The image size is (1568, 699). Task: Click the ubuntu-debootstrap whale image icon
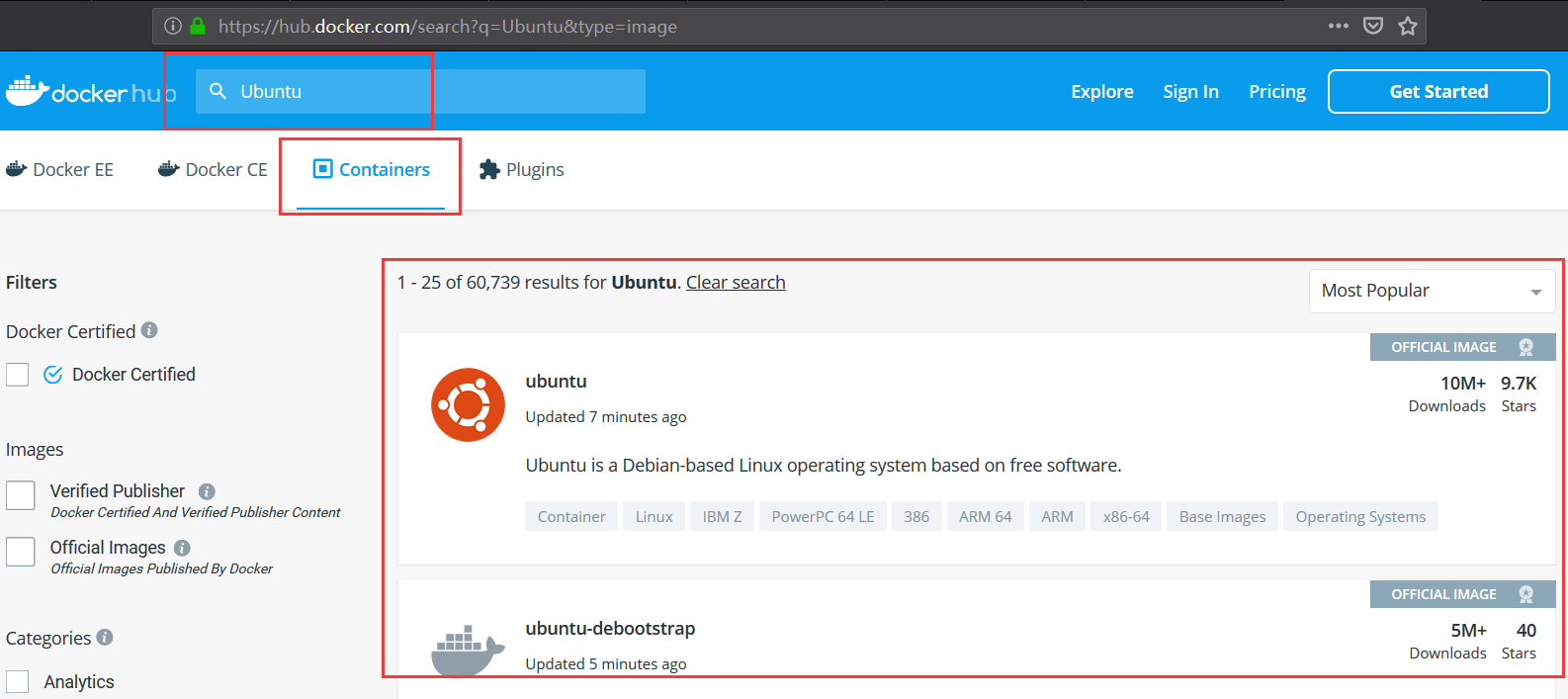point(468,651)
